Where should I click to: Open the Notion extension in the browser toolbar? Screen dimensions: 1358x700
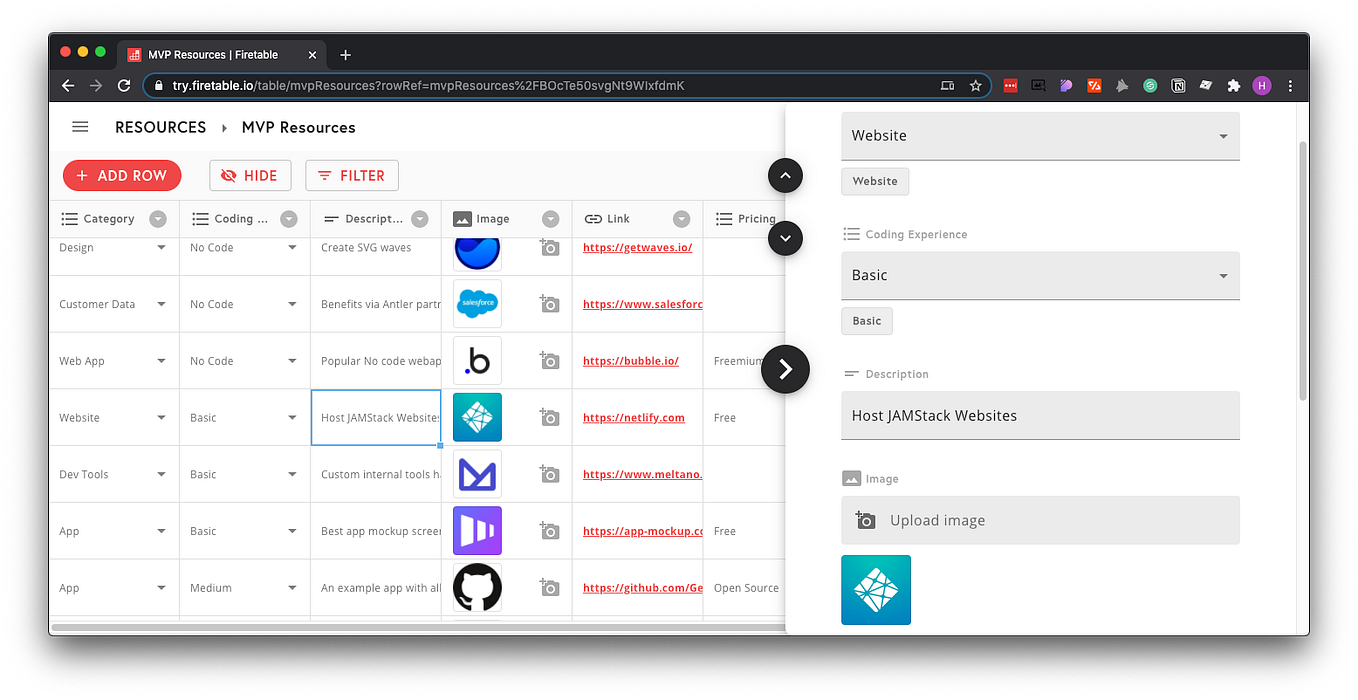click(1178, 85)
